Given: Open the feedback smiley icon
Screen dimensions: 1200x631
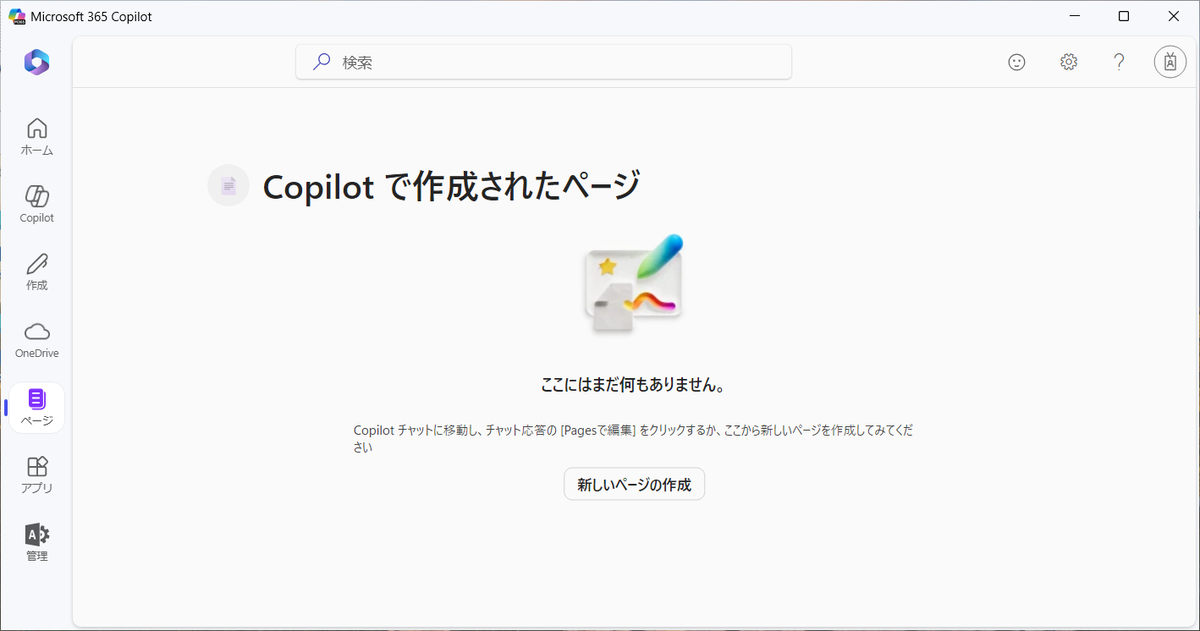Looking at the screenshot, I should point(1017,62).
